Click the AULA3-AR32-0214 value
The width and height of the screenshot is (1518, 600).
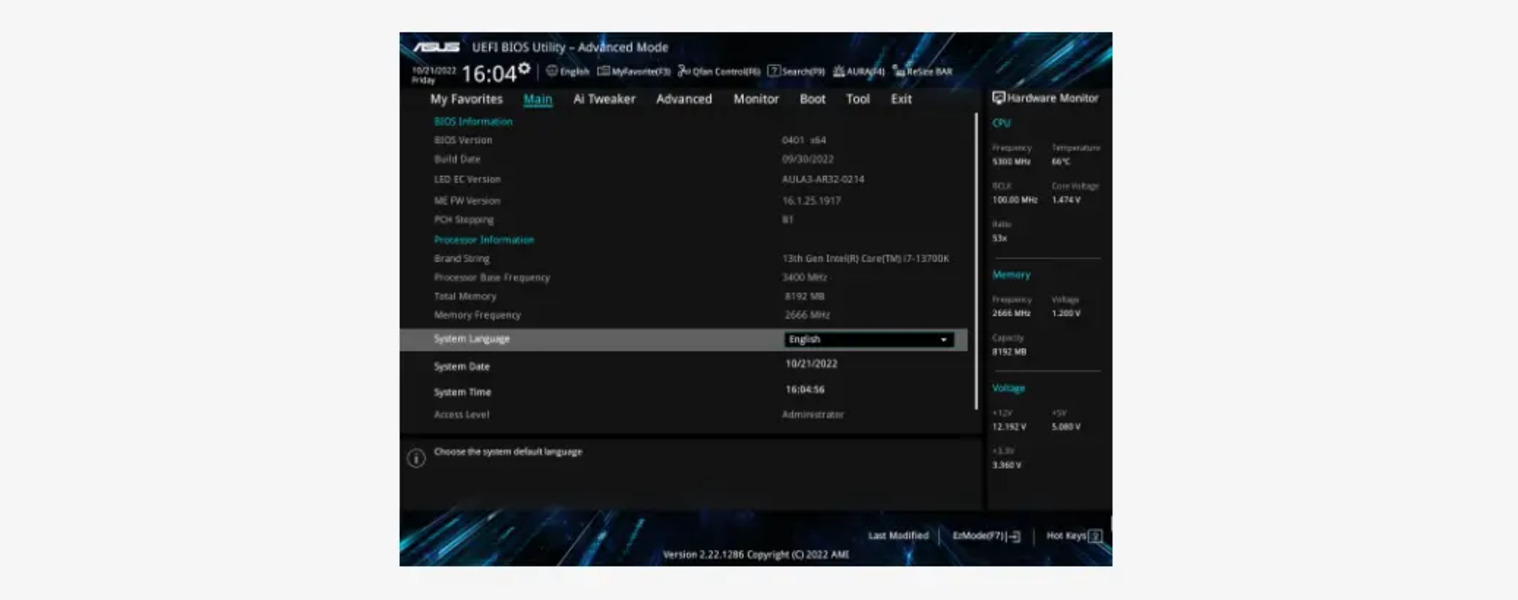point(823,180)
